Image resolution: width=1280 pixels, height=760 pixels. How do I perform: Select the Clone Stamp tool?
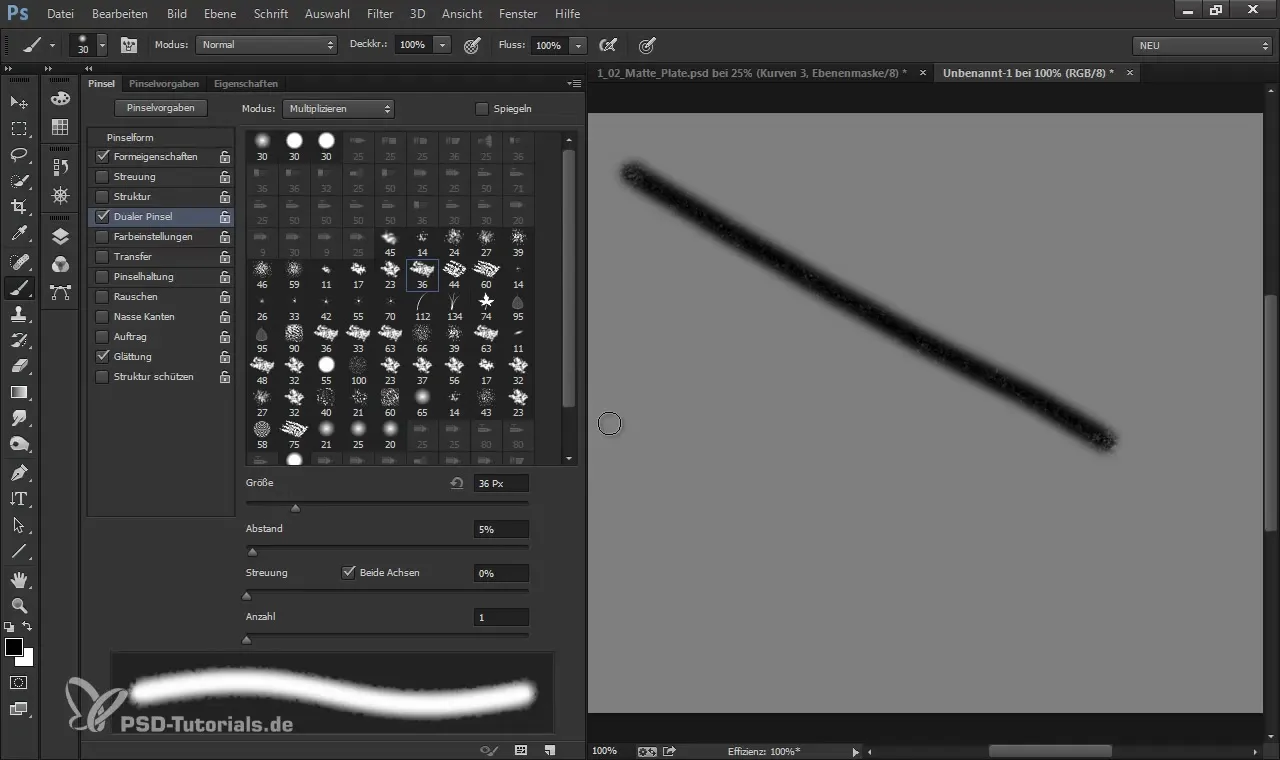tap(19, 314)
